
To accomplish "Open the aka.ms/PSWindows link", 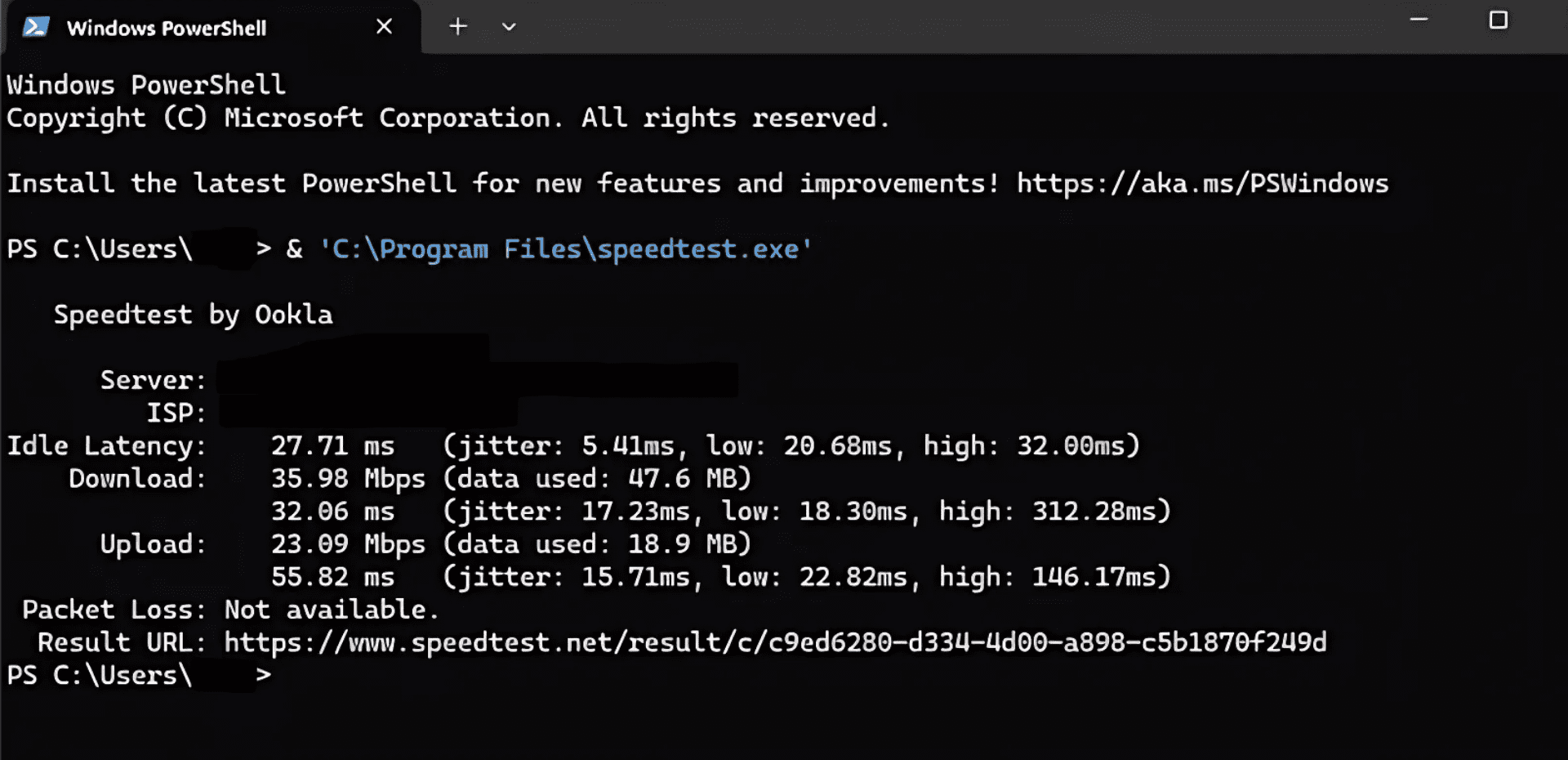I will [1202, 184].
